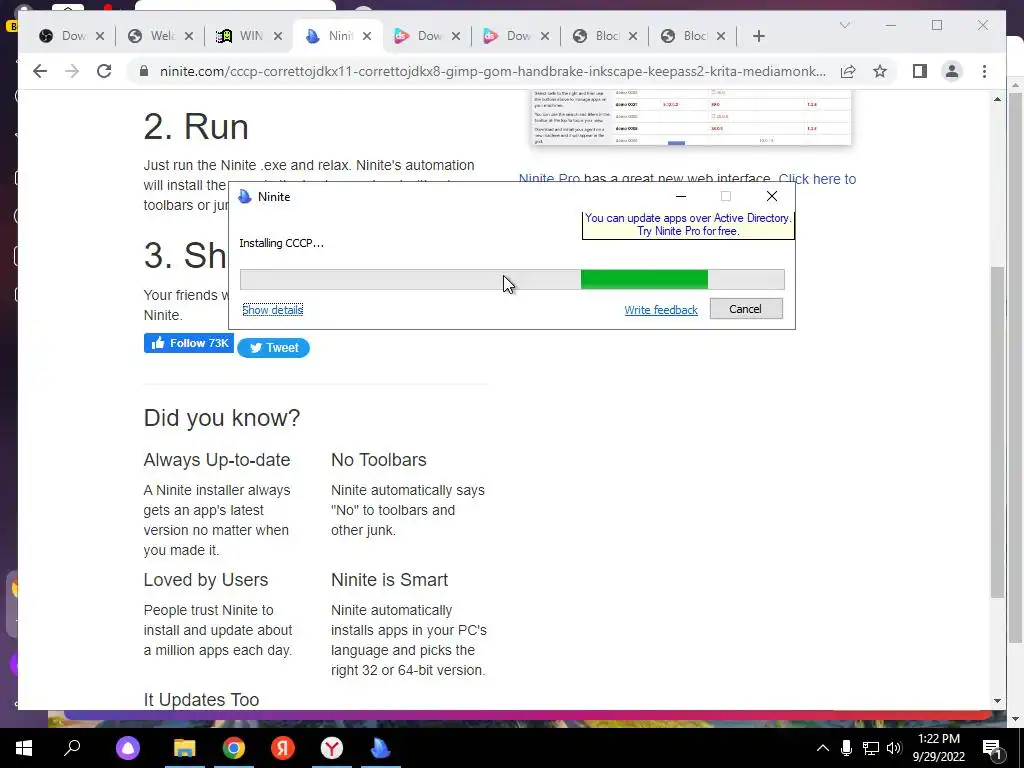
Task: Open Chrome from the taskbar
Action: coord(234,748)
